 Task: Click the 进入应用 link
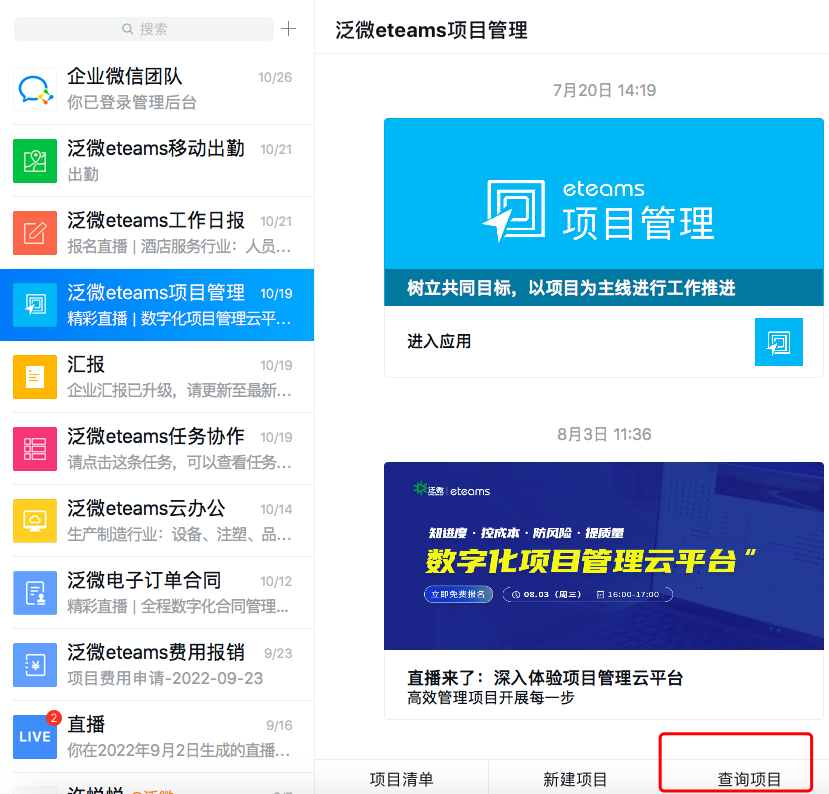pyautogui.click(x=439, y=342)
